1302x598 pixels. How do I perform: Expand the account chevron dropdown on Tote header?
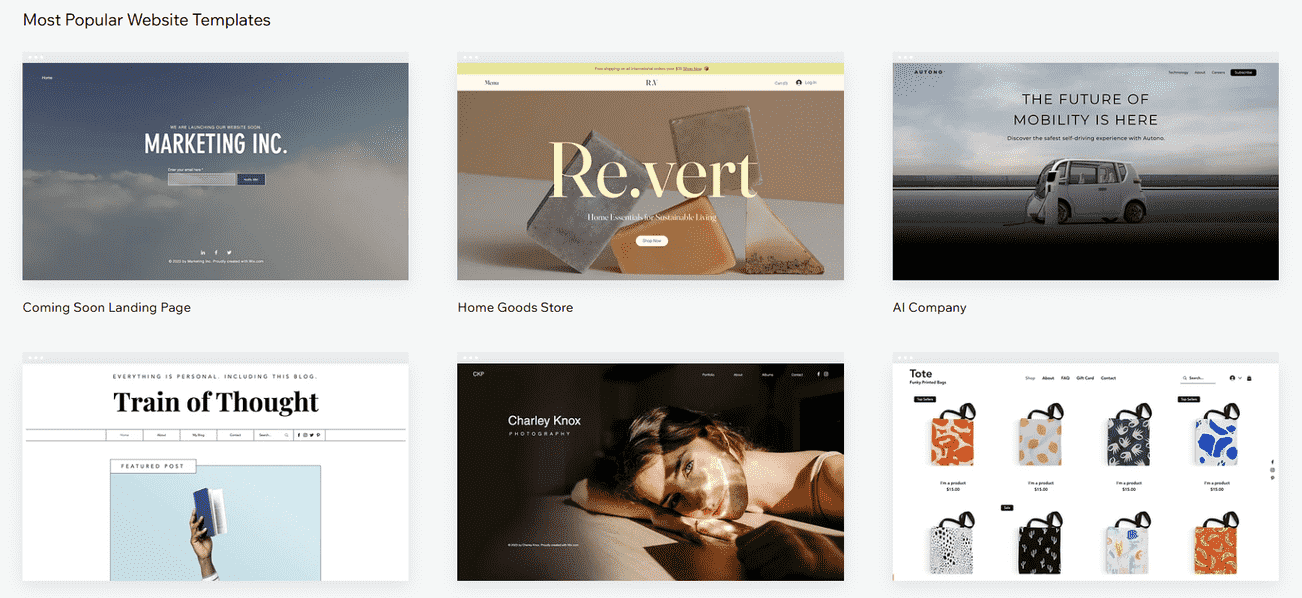point(1240,378)
